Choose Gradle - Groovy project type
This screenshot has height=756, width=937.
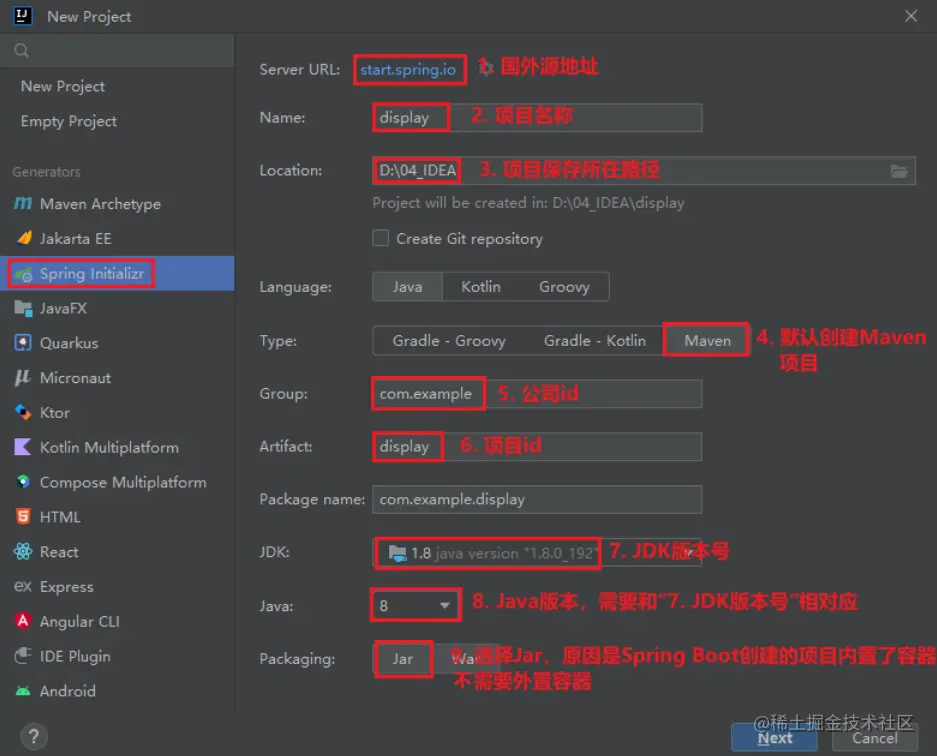[x=449, y=341]
